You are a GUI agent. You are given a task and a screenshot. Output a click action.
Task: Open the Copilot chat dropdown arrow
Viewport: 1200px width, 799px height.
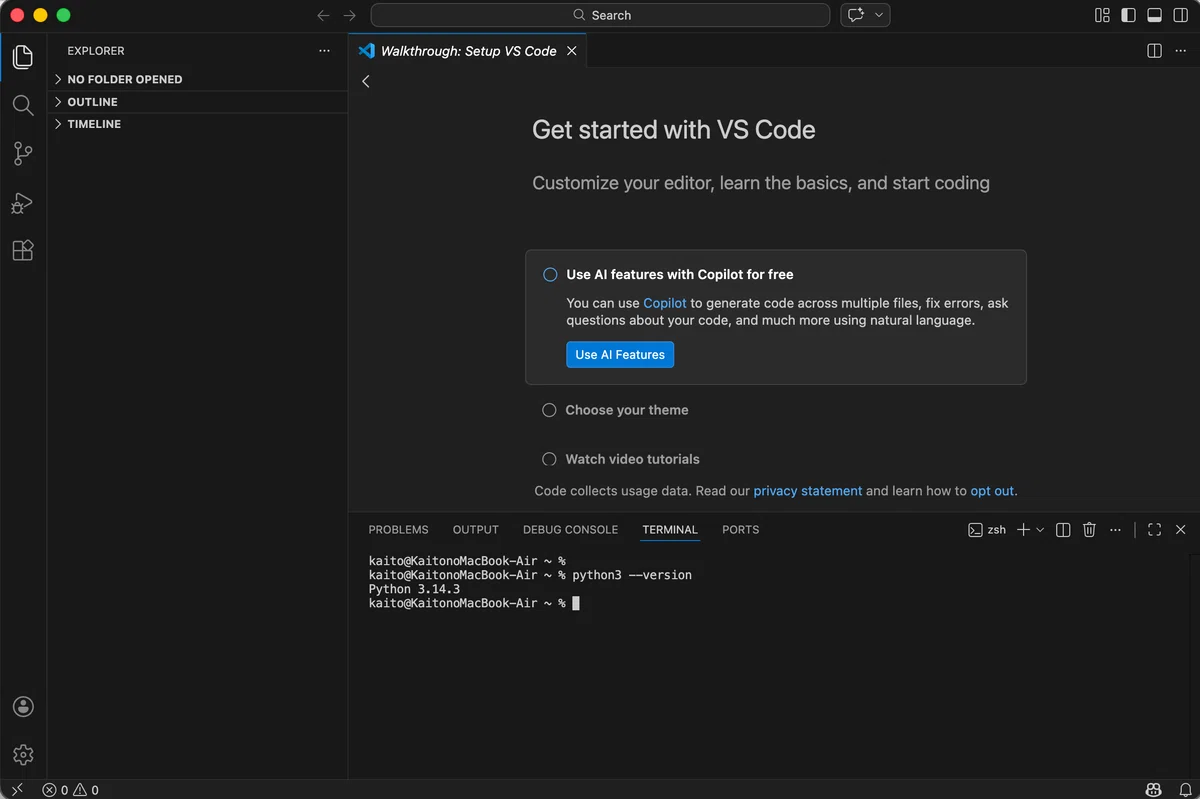tap(879, 15)
